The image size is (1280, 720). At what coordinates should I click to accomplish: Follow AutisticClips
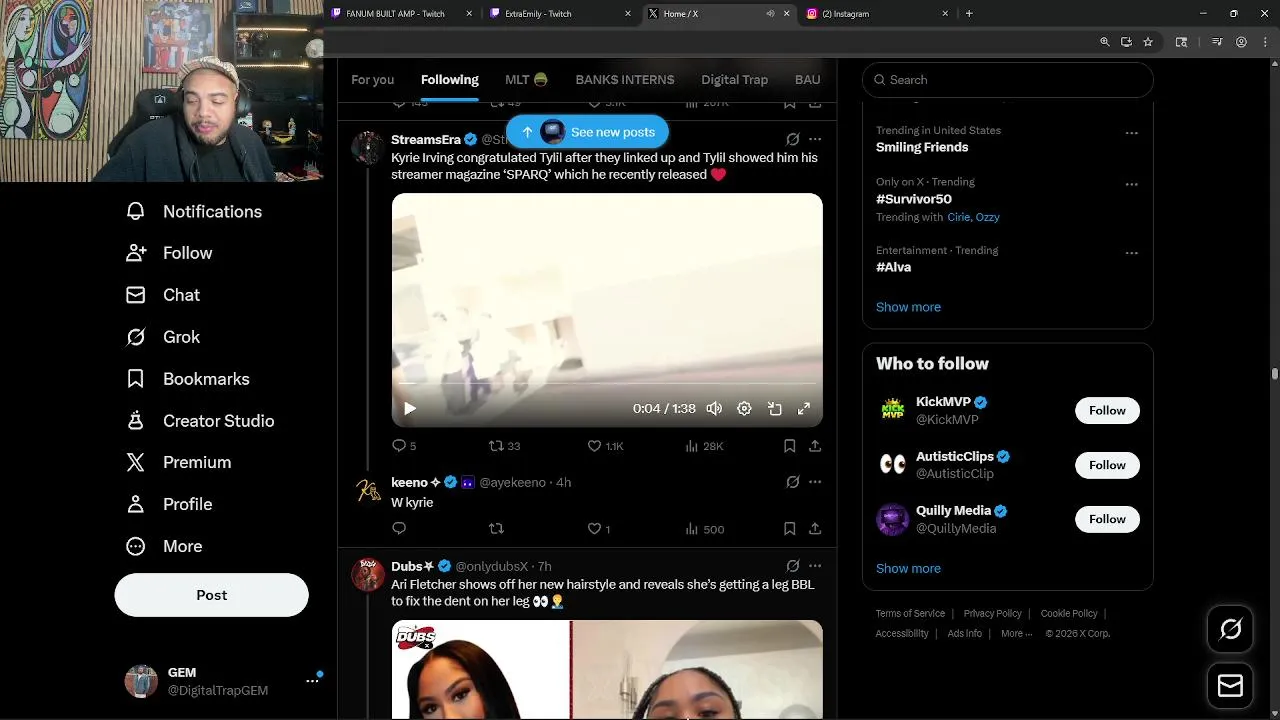(1107, 465)
